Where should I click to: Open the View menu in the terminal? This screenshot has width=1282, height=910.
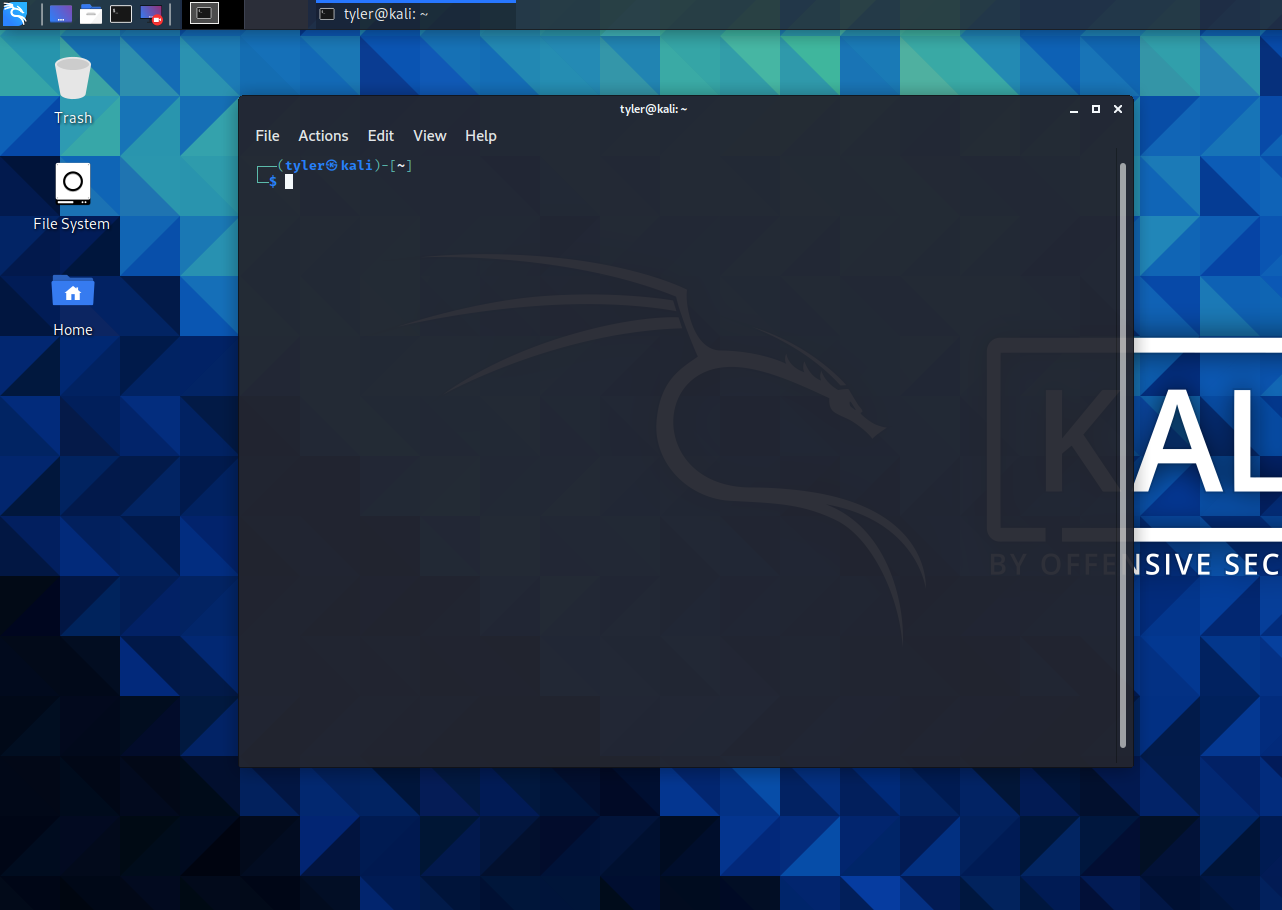[x=430, y=135]
